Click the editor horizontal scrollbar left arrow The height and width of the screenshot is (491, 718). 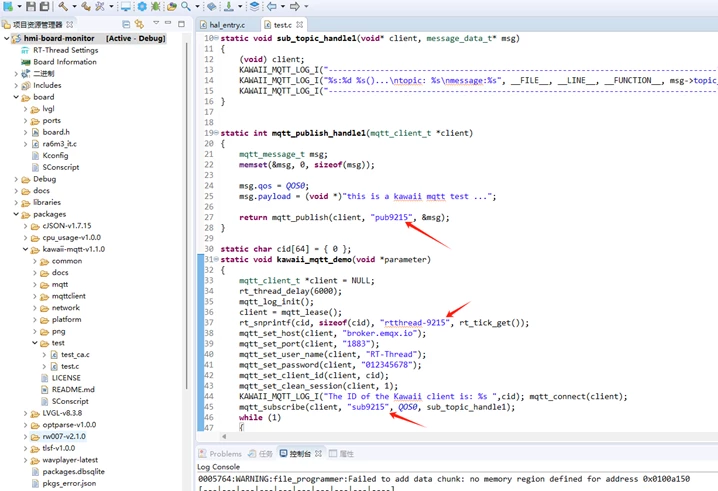pyautogui.click(x=224, y=436)
